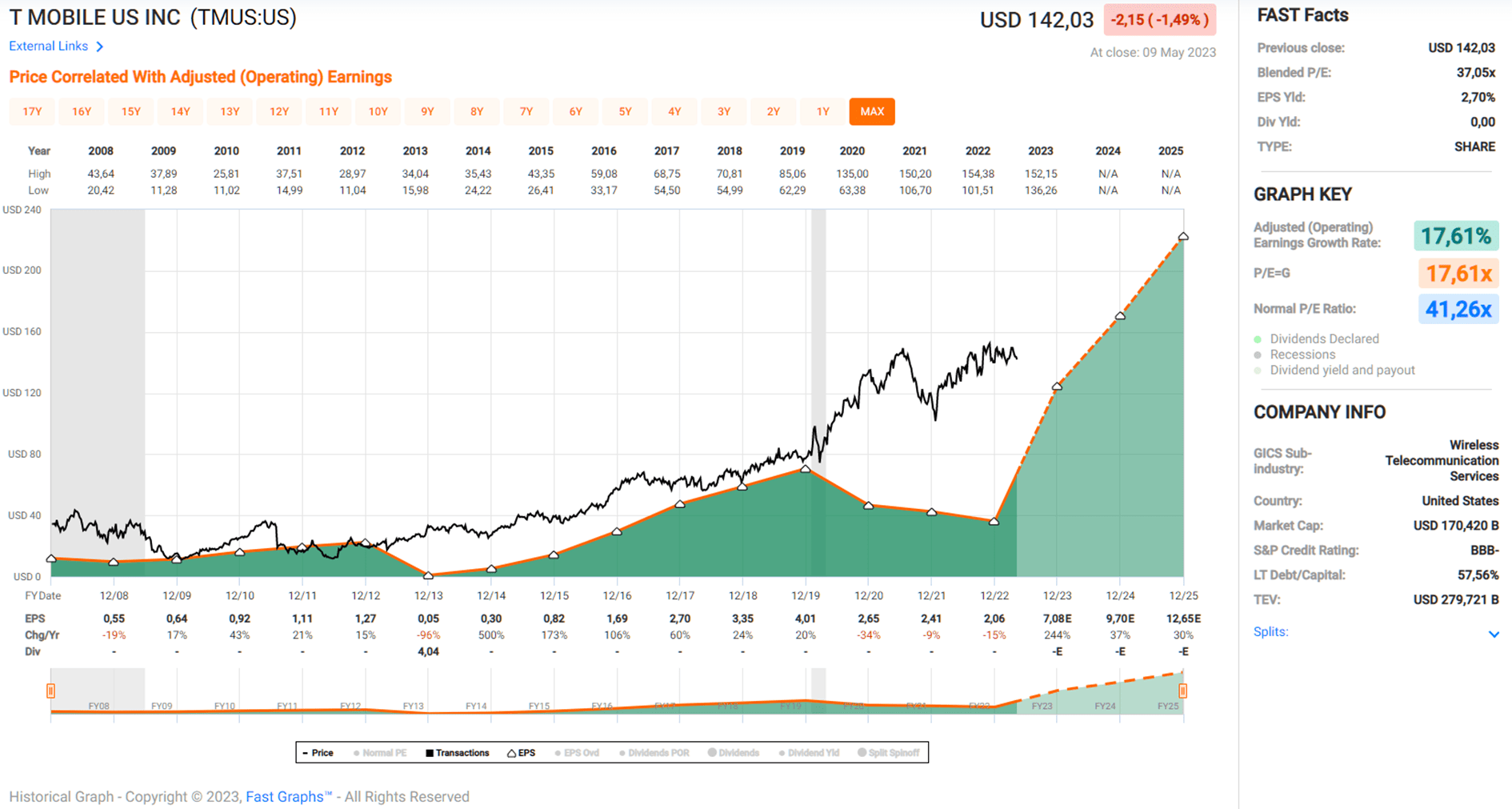Switch chart to the 11Y range

coord(329,111)
